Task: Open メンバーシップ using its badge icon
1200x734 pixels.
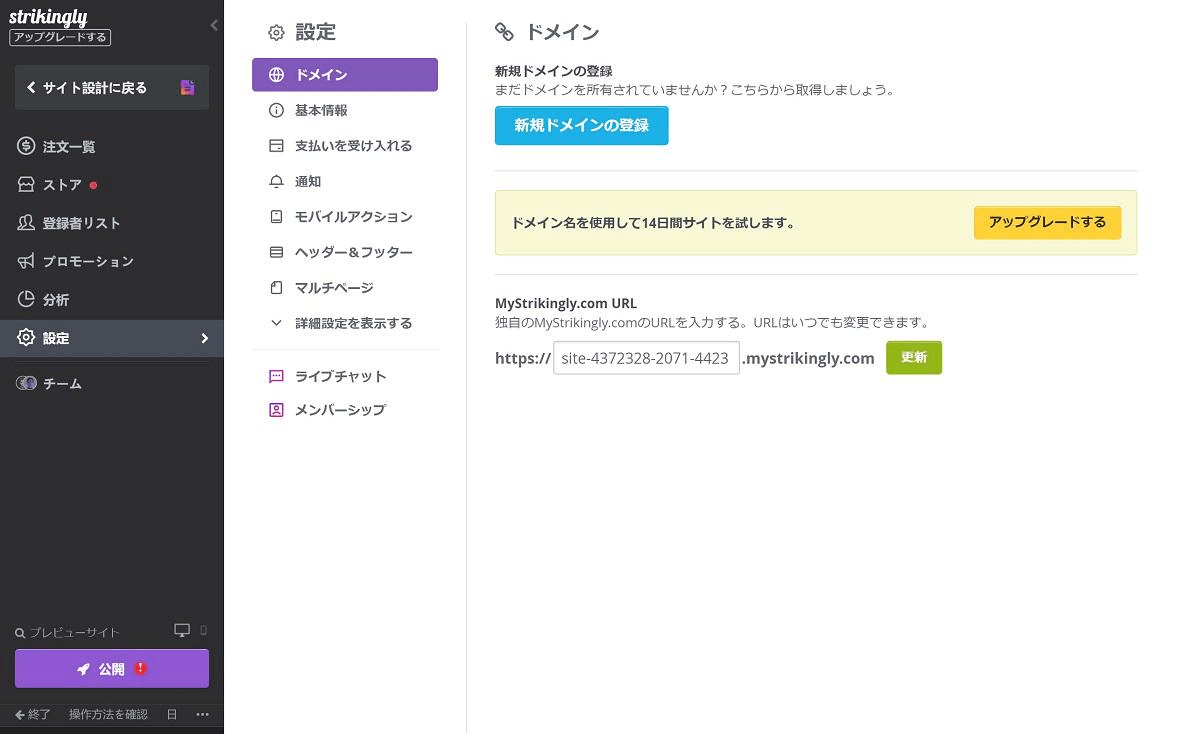Action: point(276,409)
